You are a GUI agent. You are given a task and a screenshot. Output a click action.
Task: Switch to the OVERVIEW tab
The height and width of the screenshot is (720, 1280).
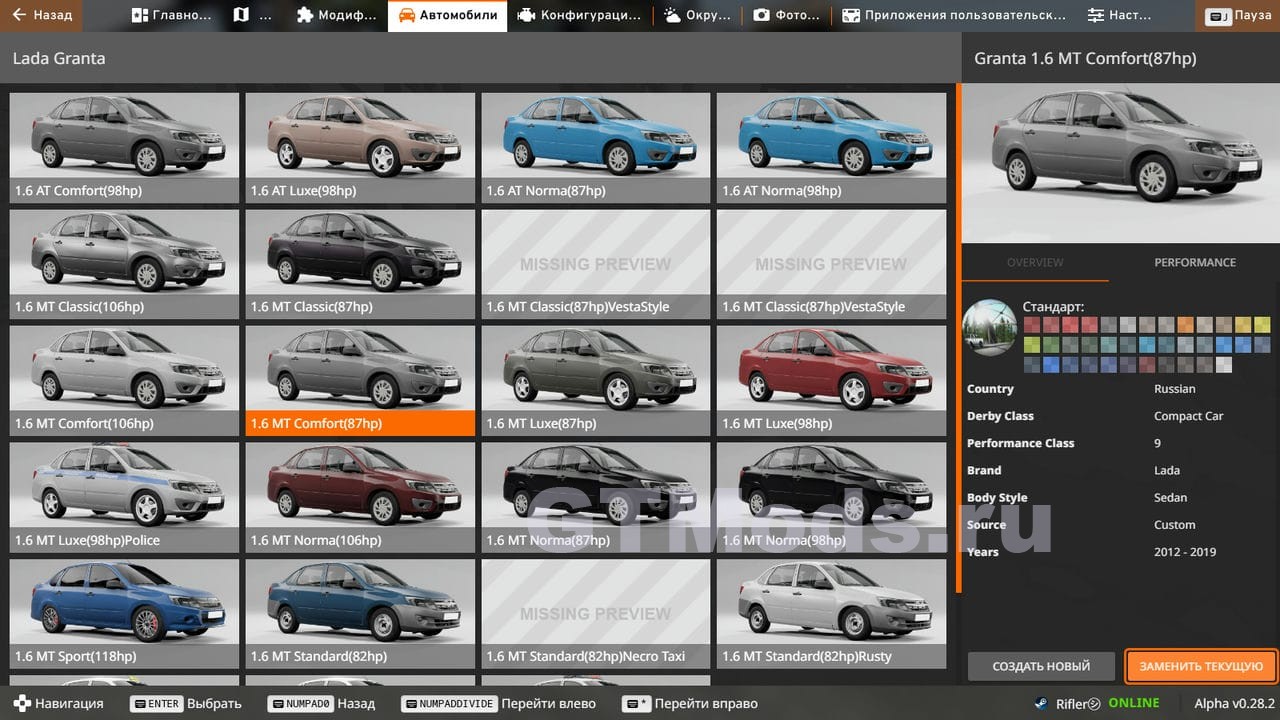pyautogui.click(x=1035, y=262)
